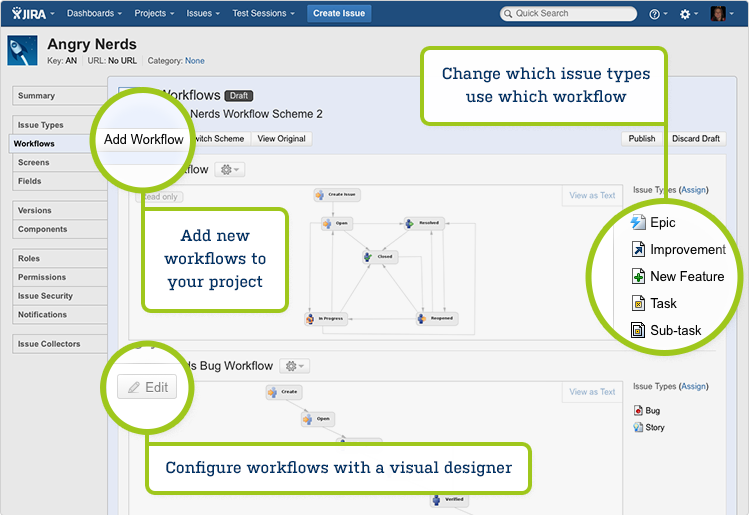
Task: Expand the Projects menu
Action: 154,13
